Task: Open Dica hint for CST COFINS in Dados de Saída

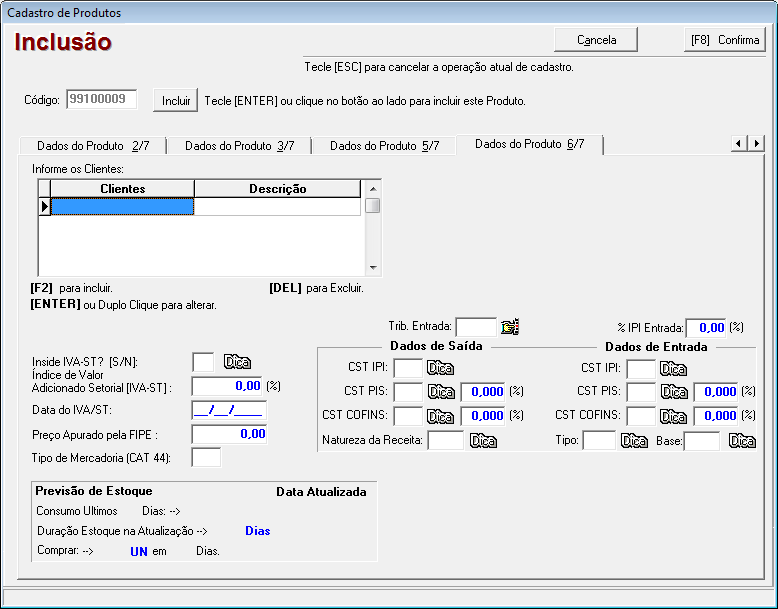Action: (441, 415)
